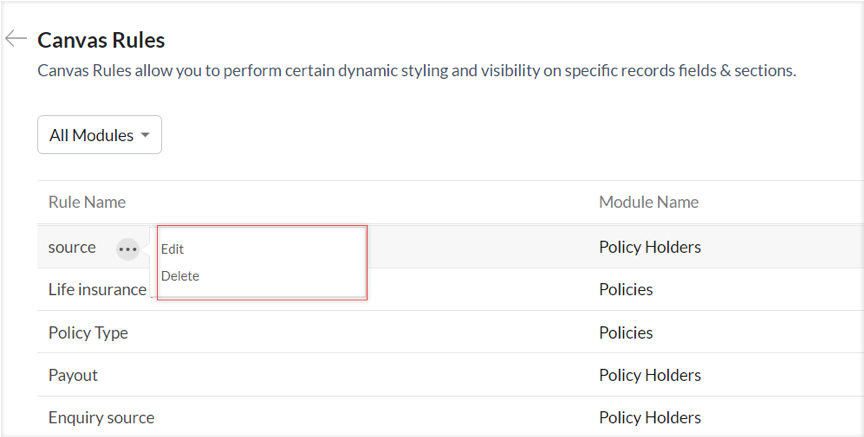
Task: Open the Life insurance rule
Action: point(97,290)
